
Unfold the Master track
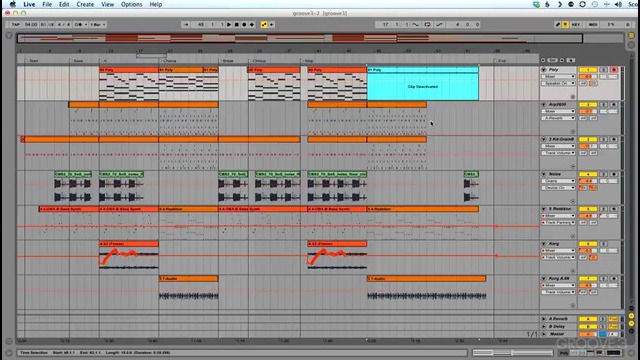[544, 334]
